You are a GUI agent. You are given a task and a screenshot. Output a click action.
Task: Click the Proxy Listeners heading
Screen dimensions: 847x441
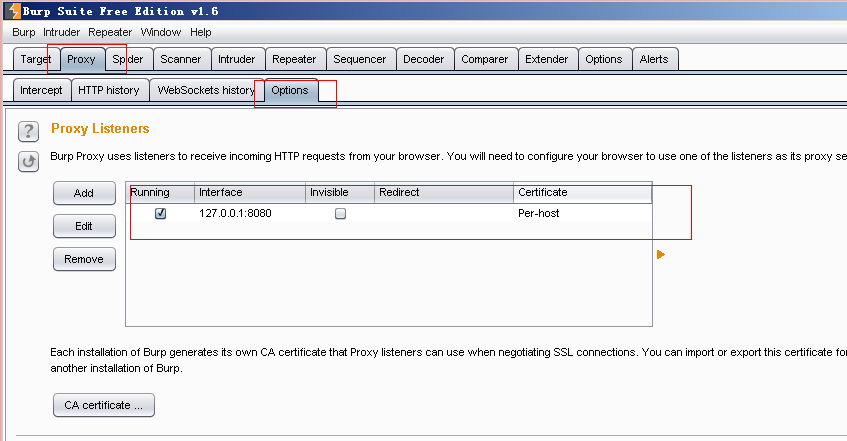(x=100, y=129)
